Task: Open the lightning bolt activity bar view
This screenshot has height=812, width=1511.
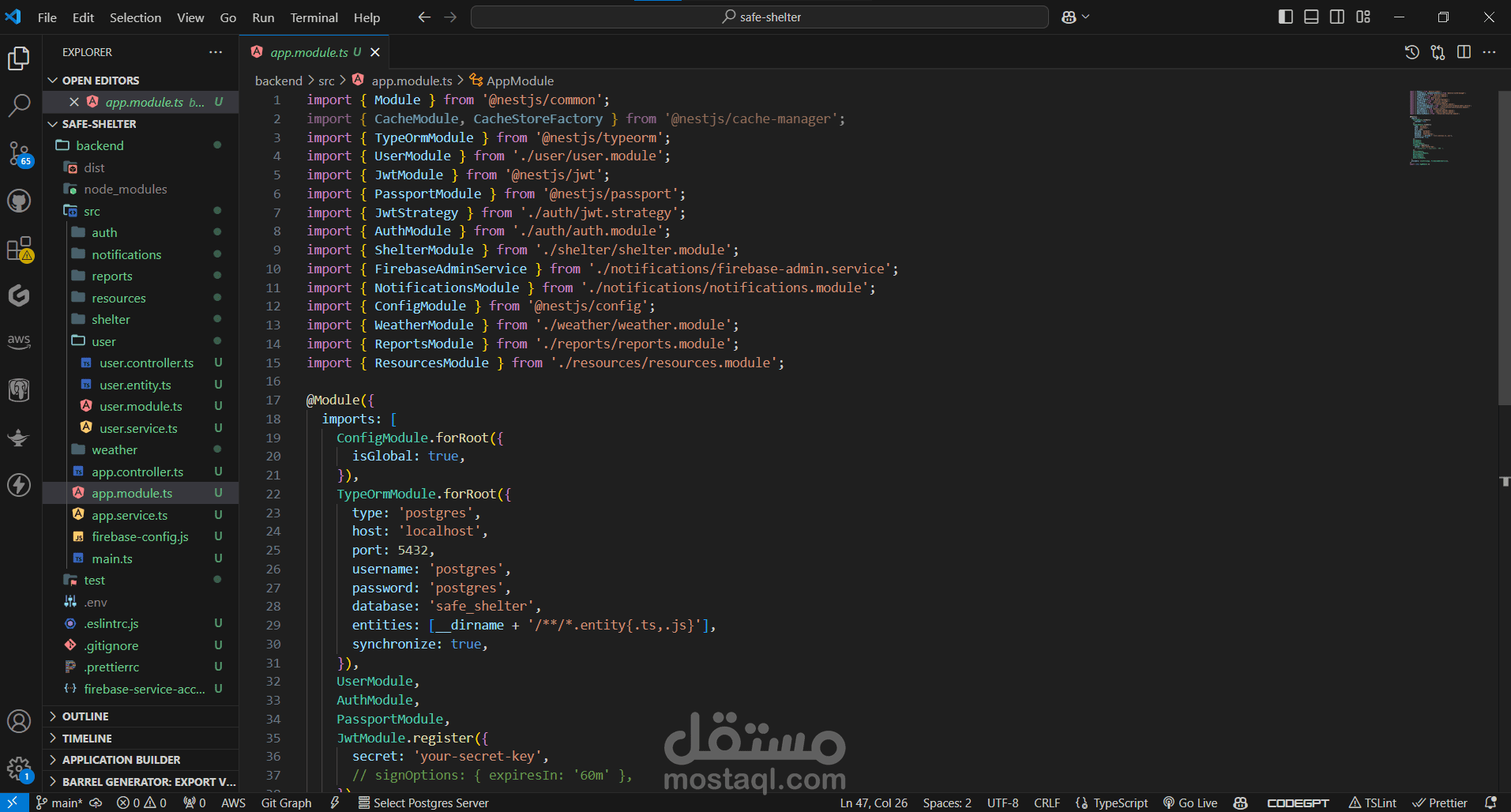Action: pos(19,485)
